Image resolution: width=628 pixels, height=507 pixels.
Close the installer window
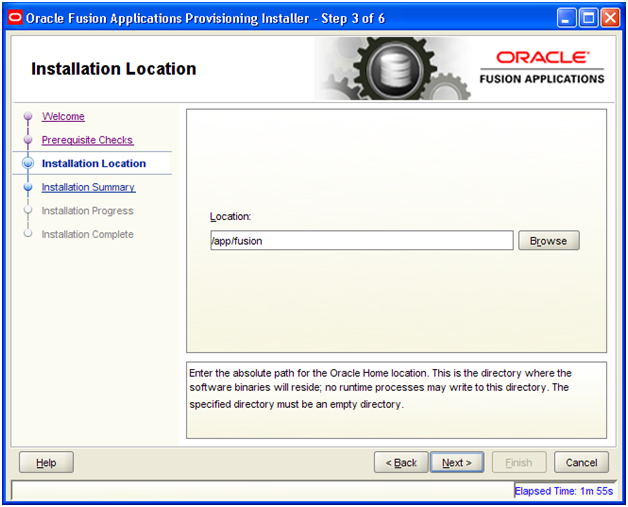coord(610,18)
